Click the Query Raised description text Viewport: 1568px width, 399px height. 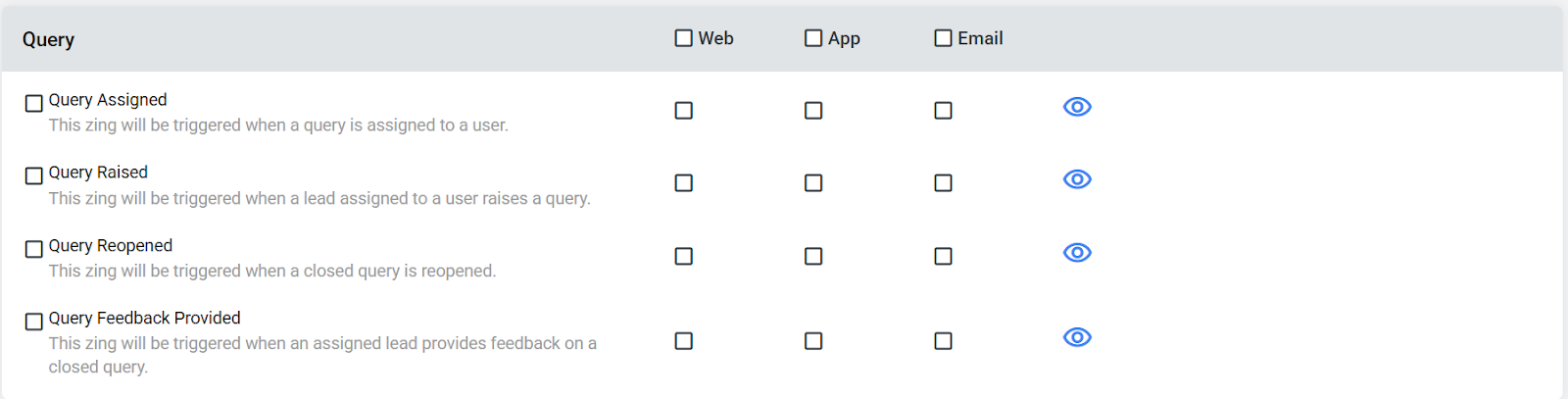(319, 199)
